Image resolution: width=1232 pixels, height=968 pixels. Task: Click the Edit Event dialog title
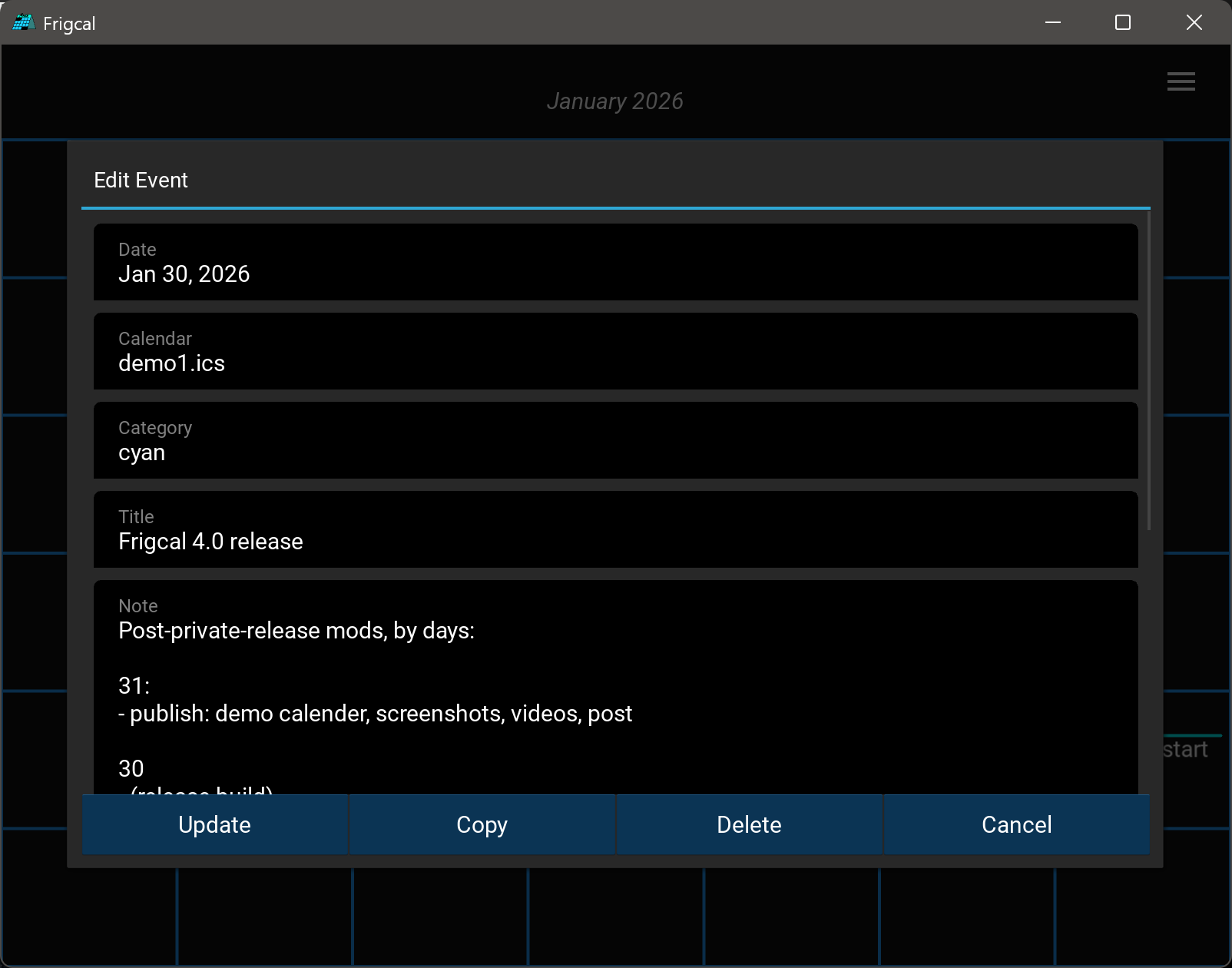(x=141, y=181)
